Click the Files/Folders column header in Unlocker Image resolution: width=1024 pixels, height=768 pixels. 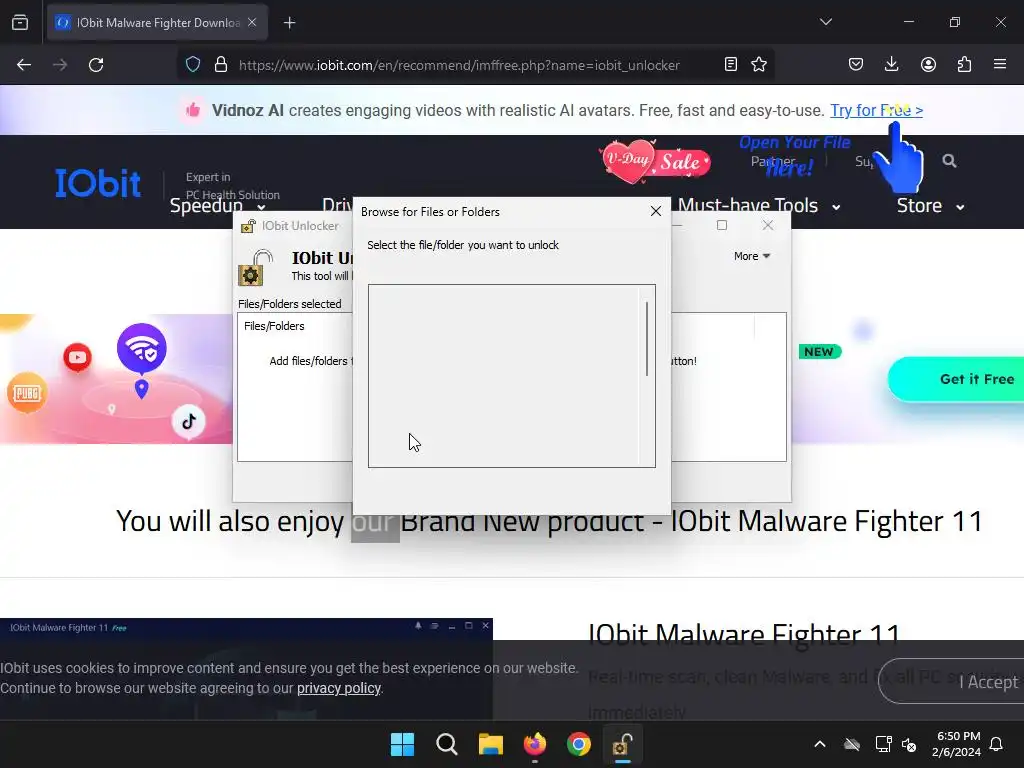coord(274,326)
